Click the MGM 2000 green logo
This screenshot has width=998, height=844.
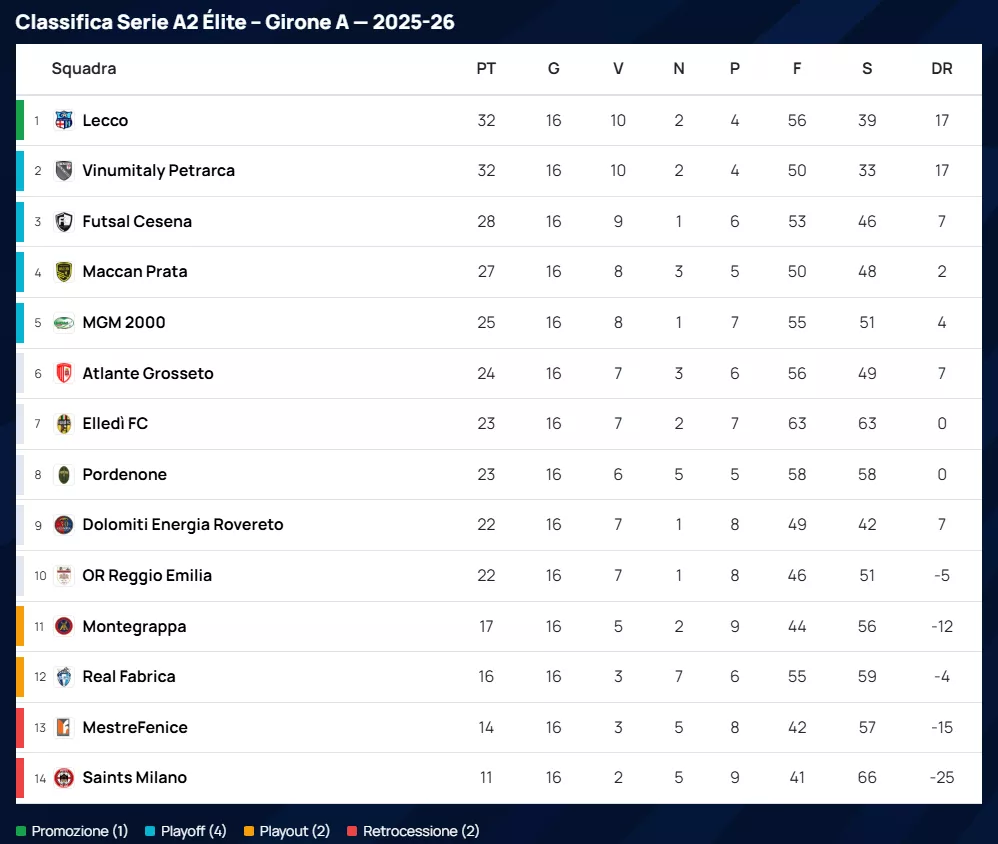click(x=64, y=323)
